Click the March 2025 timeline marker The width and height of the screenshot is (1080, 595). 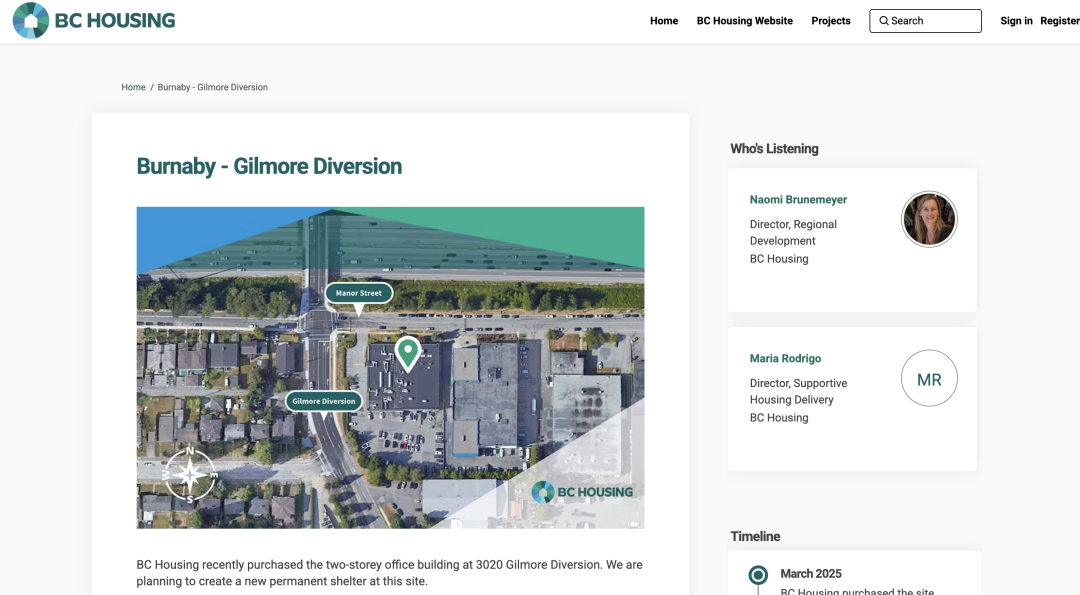[x=758, y=574]
